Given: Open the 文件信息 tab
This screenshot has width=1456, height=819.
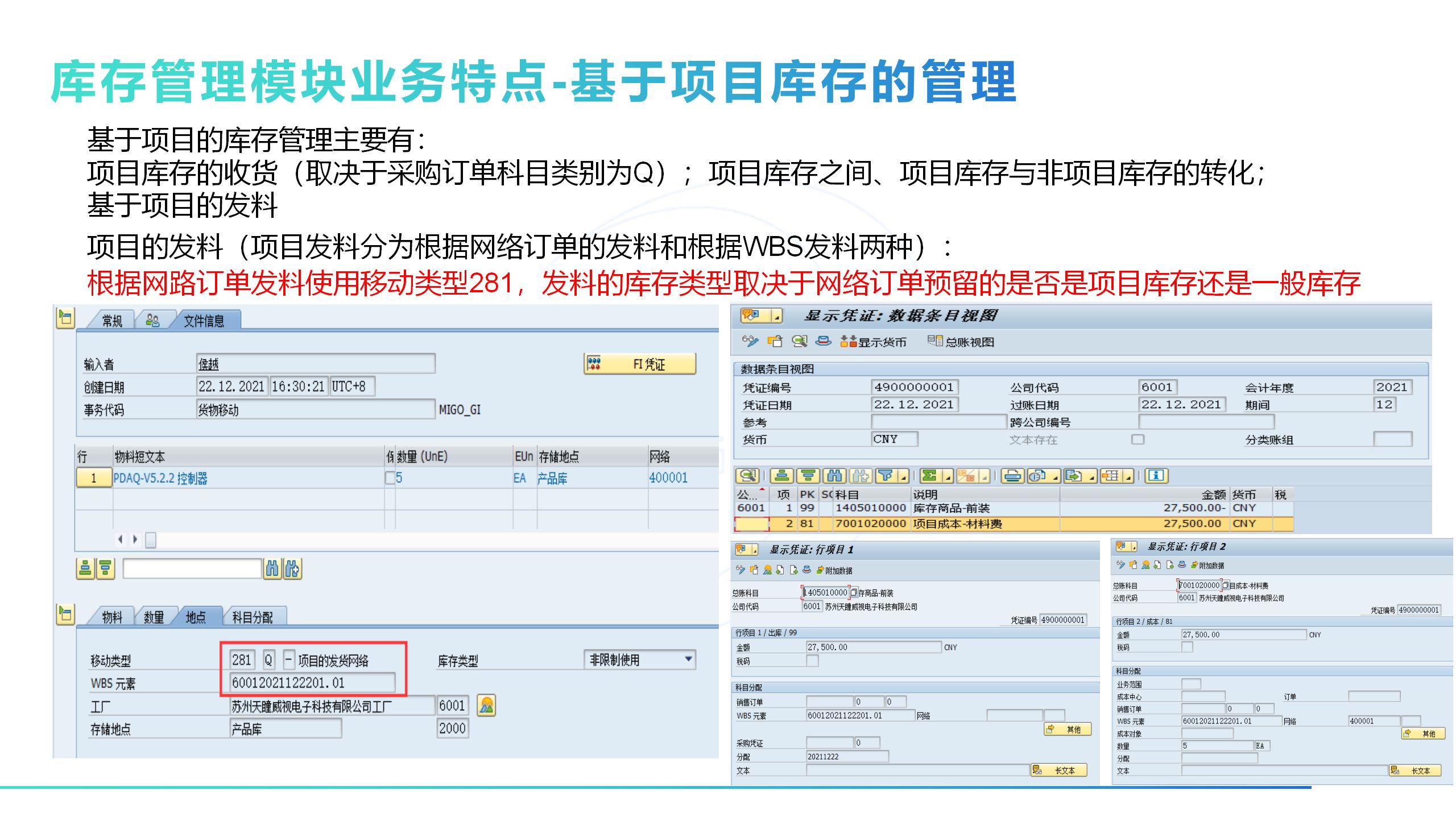Looking at the screenshot, I should (204, 321).
